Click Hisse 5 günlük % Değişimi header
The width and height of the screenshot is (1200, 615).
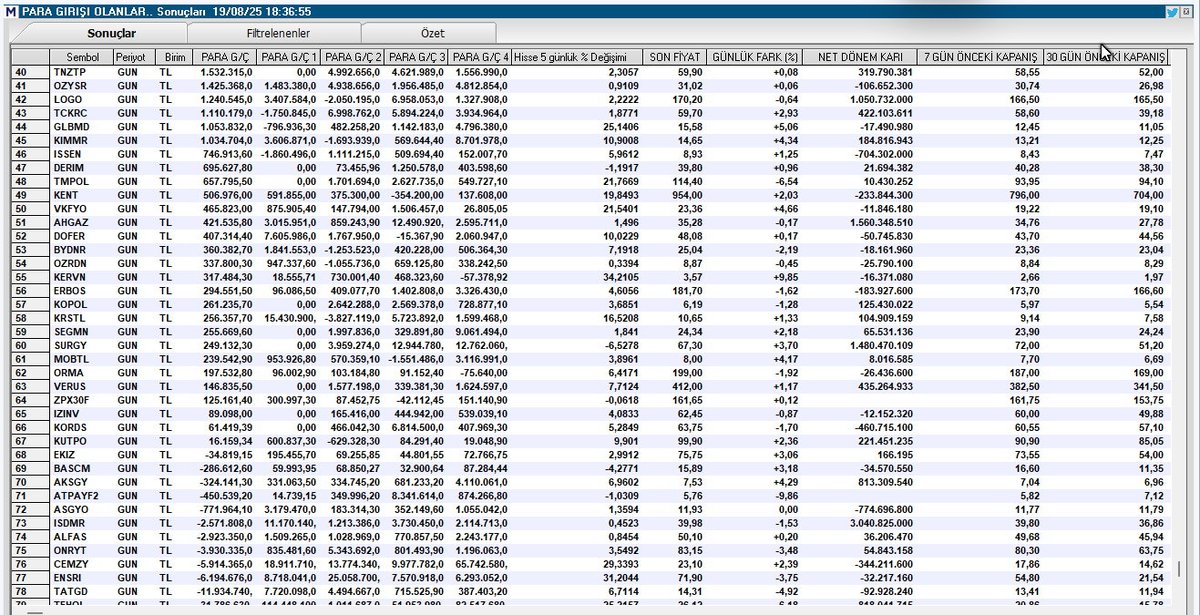point(576,57)
